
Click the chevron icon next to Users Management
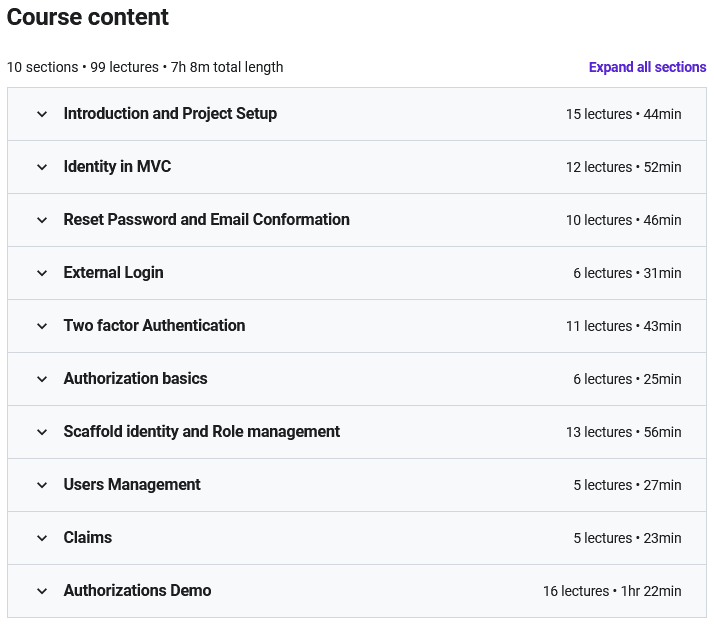point(42,485)
